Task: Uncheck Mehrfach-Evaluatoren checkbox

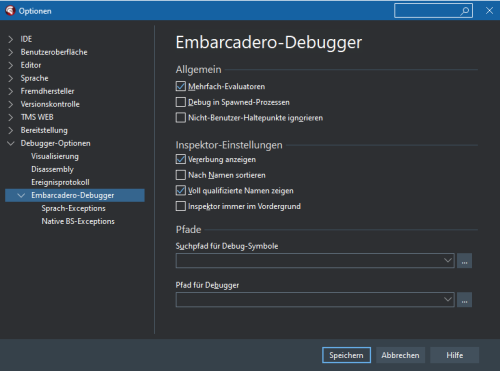Action: click(181, 86)
